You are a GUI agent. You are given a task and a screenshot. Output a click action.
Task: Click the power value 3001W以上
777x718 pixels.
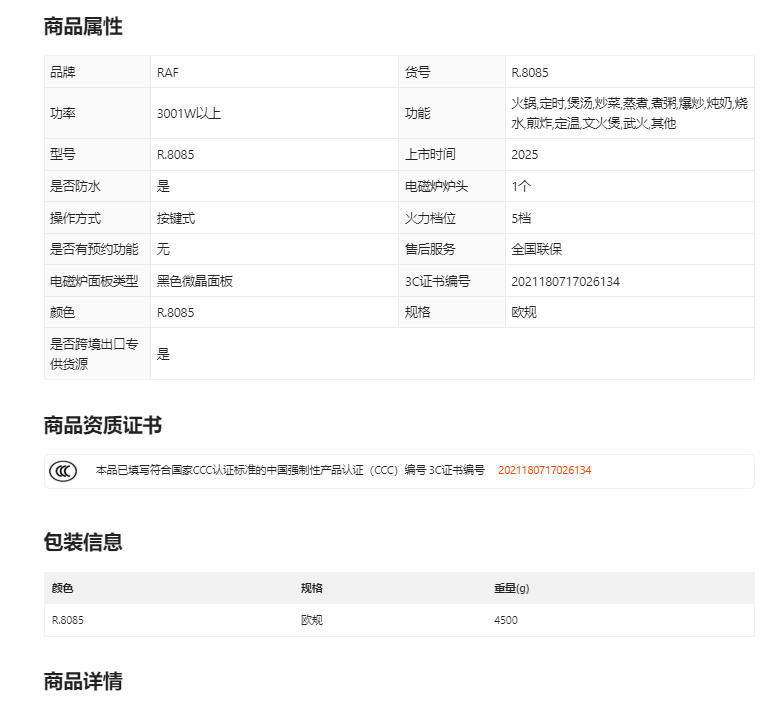tap(189, 113)
